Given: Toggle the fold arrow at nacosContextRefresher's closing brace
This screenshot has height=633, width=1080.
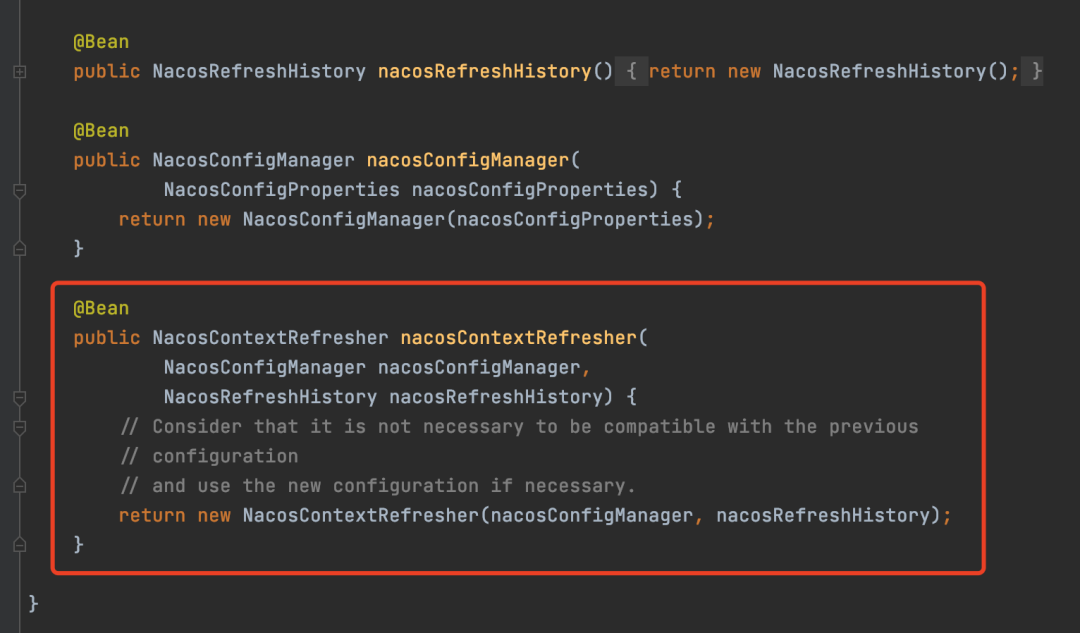Looking at the screenshot, I should coord(19,544).
